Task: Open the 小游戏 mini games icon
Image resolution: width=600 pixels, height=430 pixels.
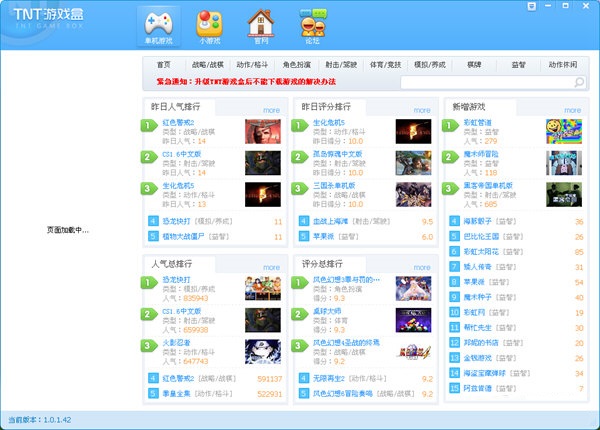Action: pyautogui.click(x=209, y=25)
